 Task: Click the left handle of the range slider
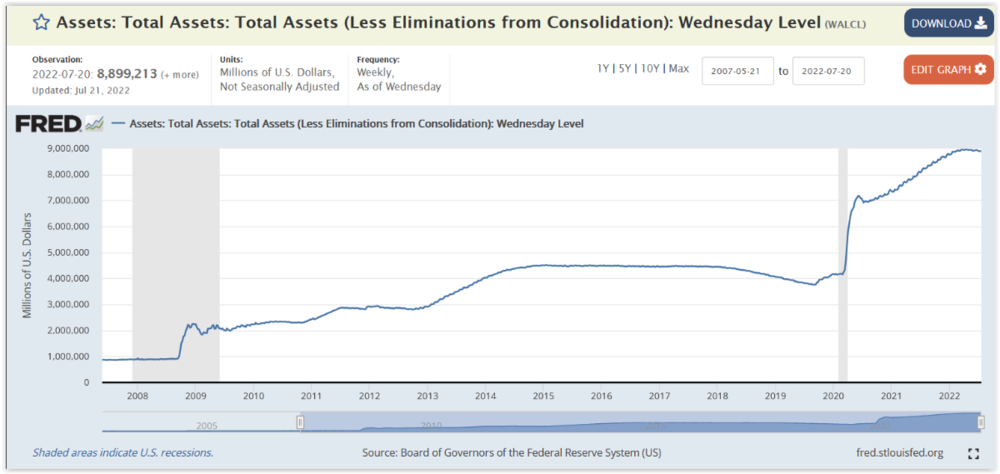coord(300,423)
